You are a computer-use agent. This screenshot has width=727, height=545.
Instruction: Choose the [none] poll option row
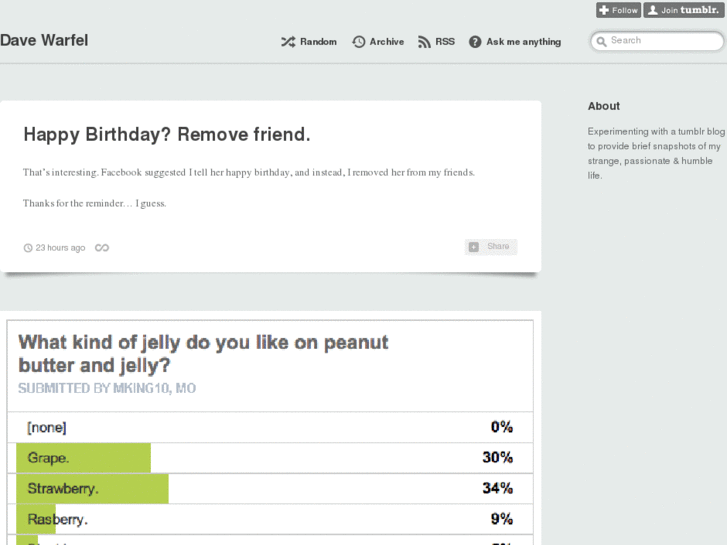click(270, 427)
